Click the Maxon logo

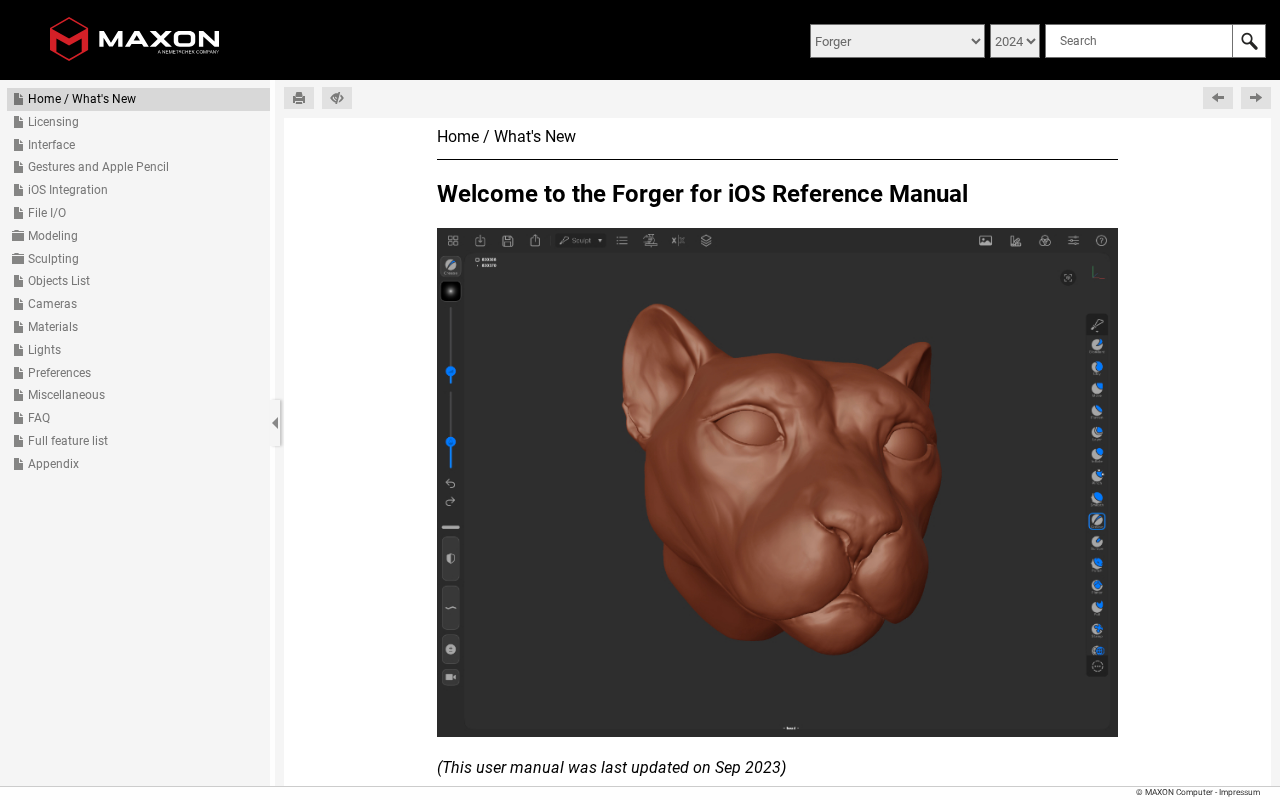(134, 39)
